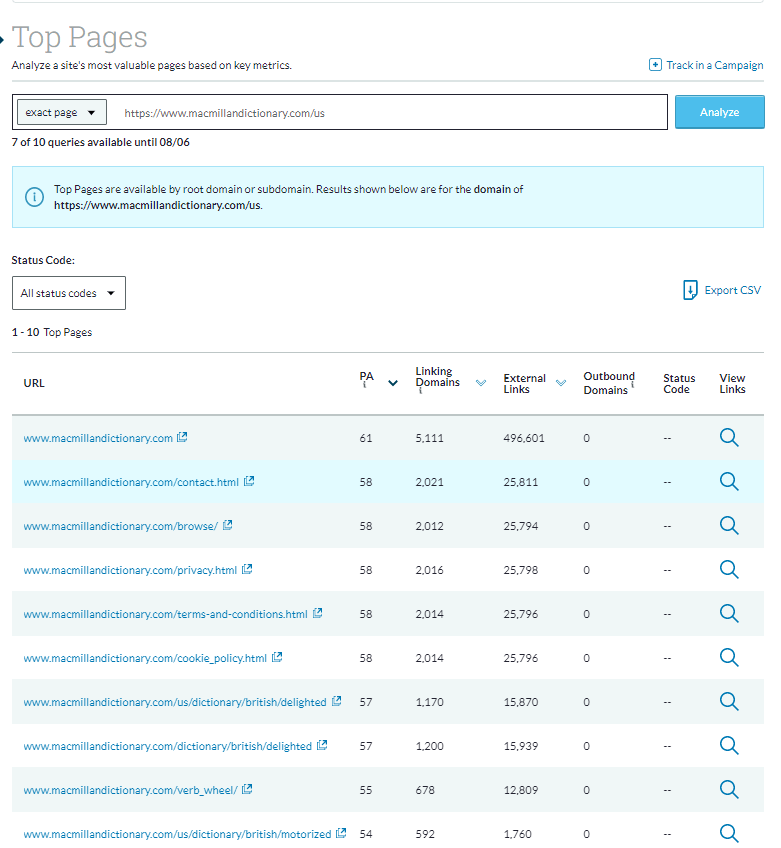The width and height of the screenshot is (781, 848).
Task: Click the Export CSV link
Action: pyautogui.click(x=732, y=290)
